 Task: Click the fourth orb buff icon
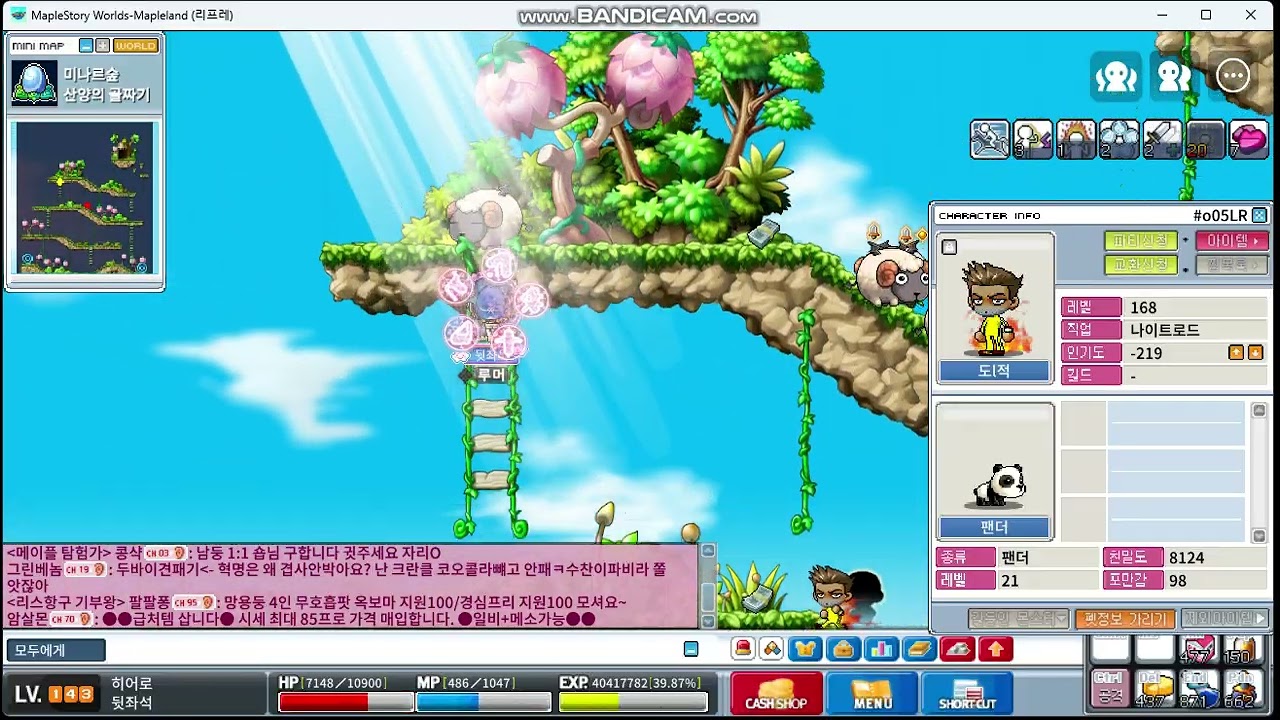1119,139
